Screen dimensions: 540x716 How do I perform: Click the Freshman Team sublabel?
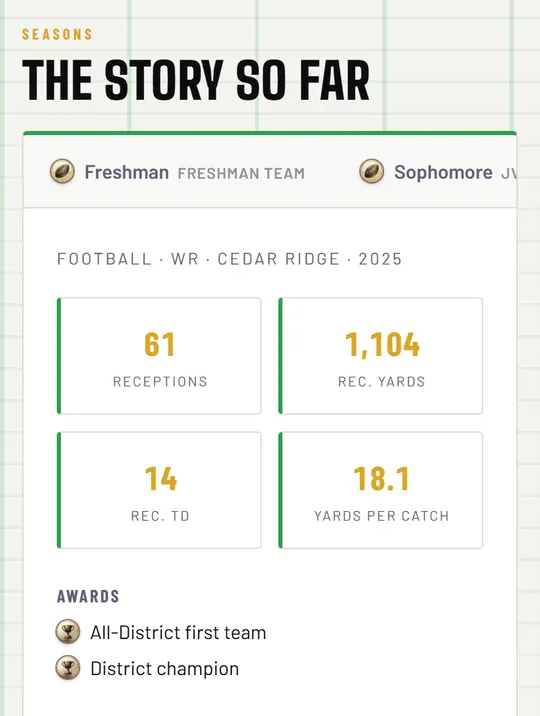coord(241,174)
